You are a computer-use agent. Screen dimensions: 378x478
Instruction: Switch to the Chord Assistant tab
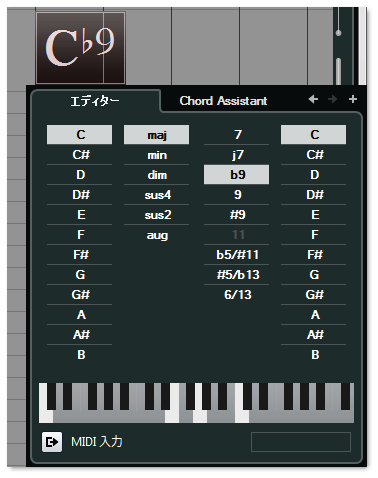click(223, 101)
